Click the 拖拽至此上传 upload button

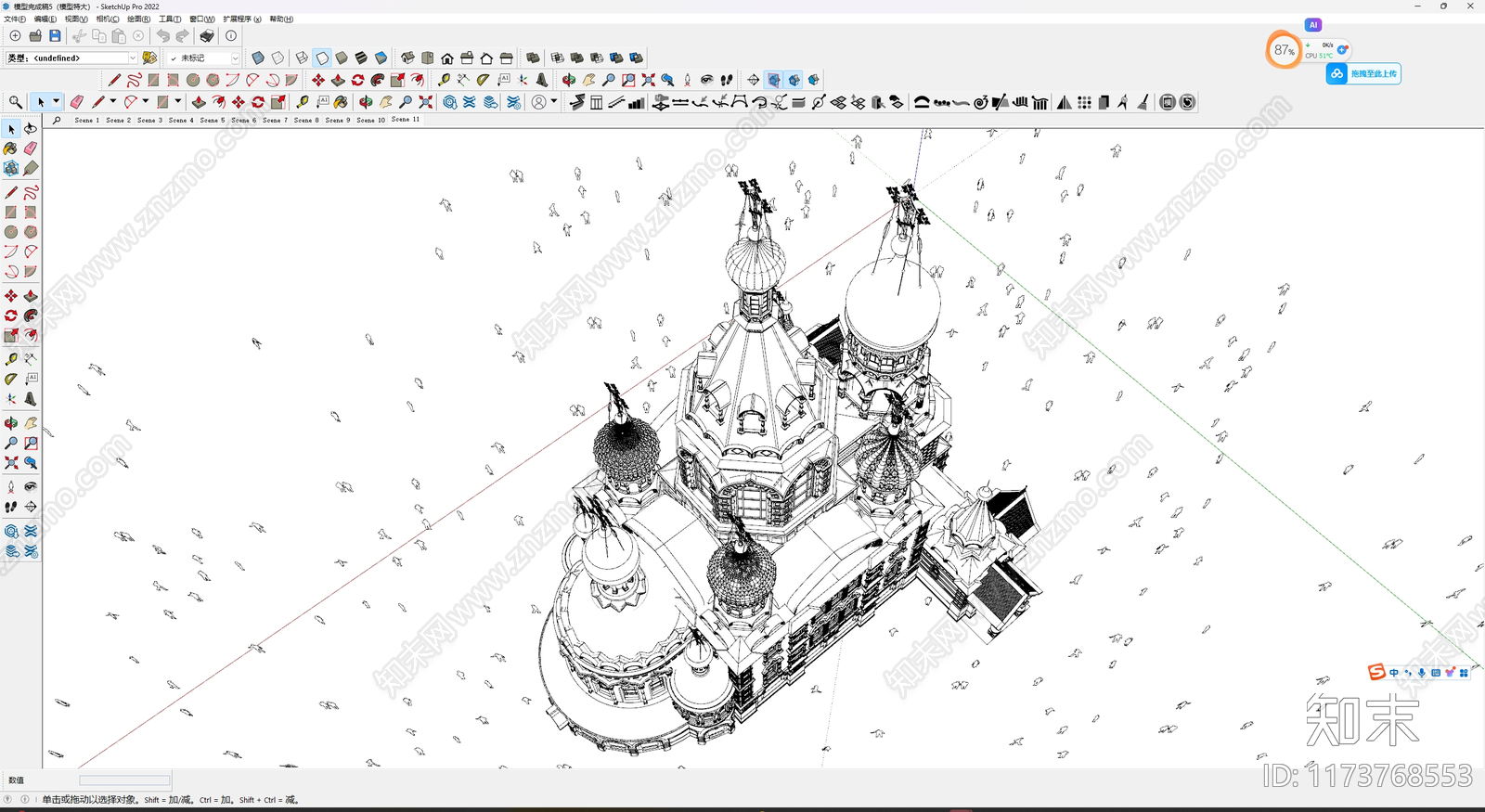click(x=1363, y=73)
